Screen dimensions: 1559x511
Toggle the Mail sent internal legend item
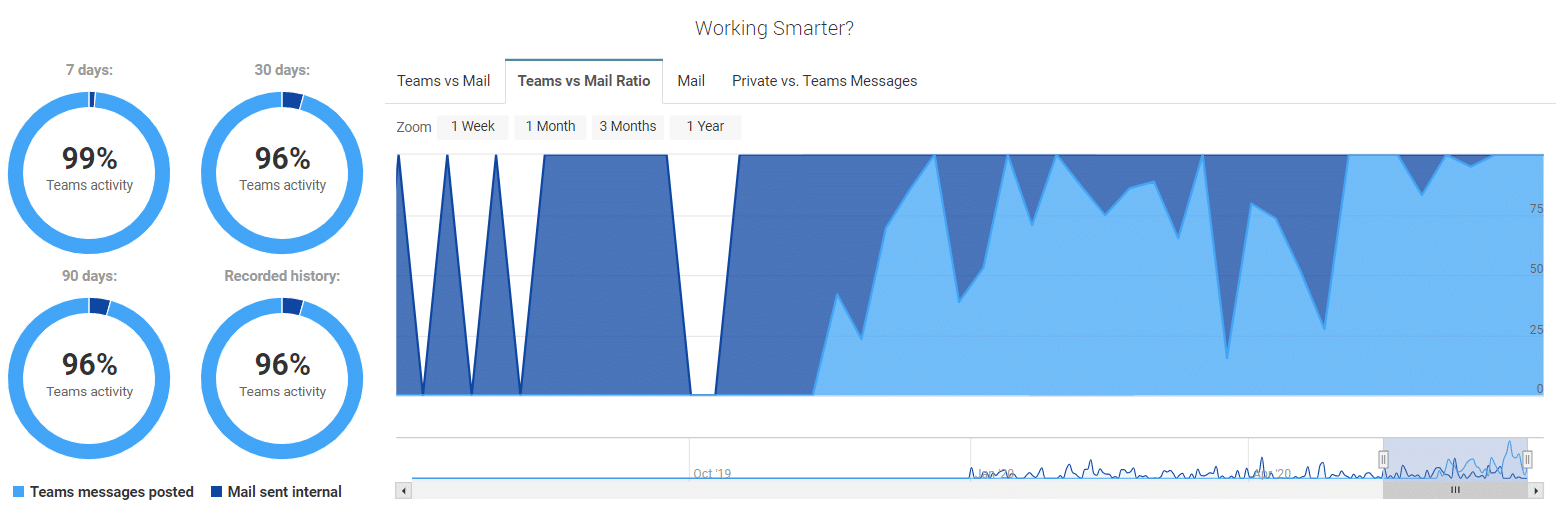tap(284, 492)
